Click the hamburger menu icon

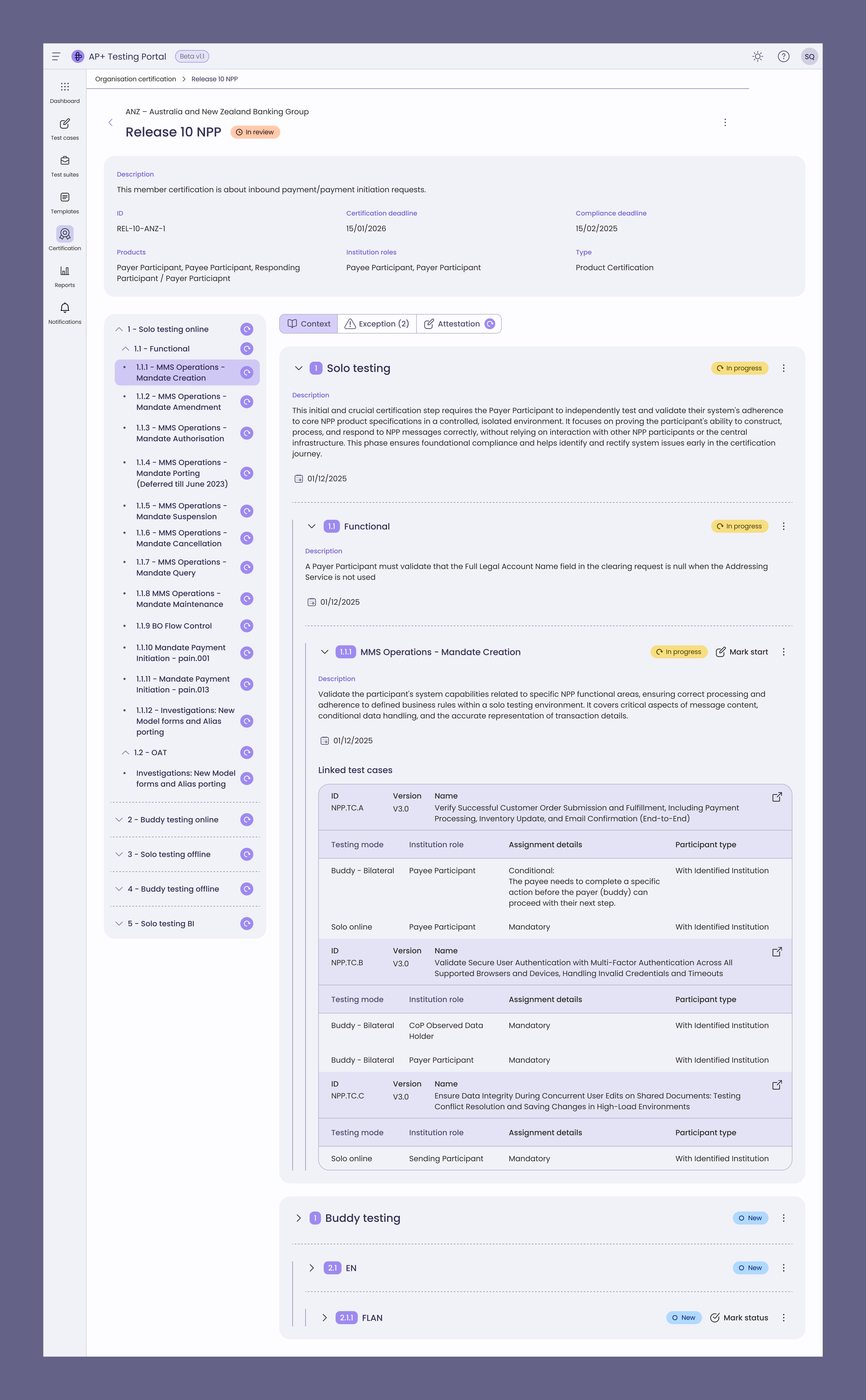(56, 56)
